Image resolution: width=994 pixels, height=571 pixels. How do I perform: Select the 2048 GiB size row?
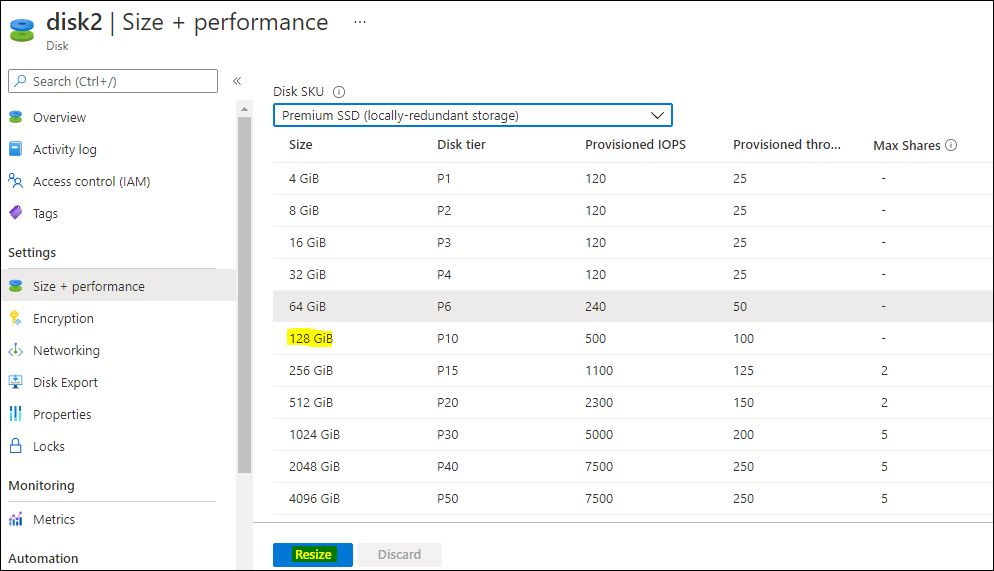[x=633, y=466]
